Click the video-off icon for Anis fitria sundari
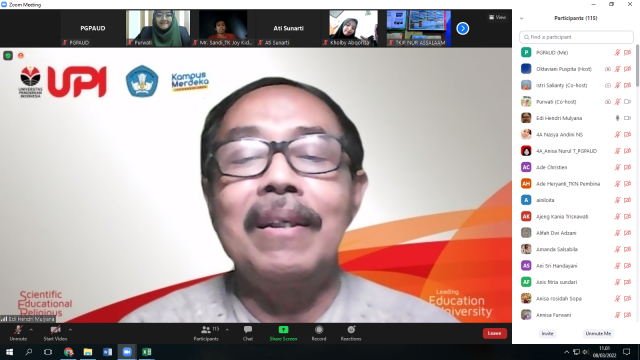Viewport: 640px width, 360px height. coord(628,282)
